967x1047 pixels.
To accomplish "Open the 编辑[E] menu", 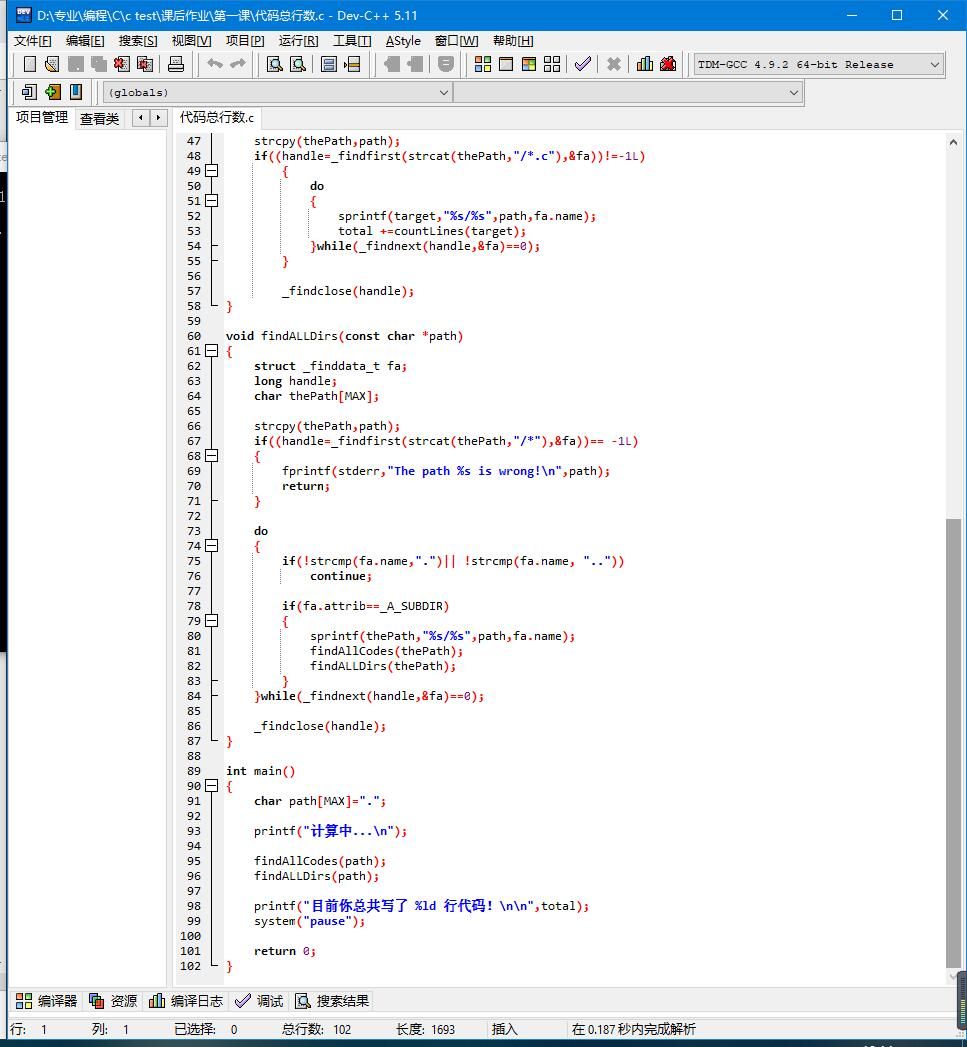I will [85, 41].
